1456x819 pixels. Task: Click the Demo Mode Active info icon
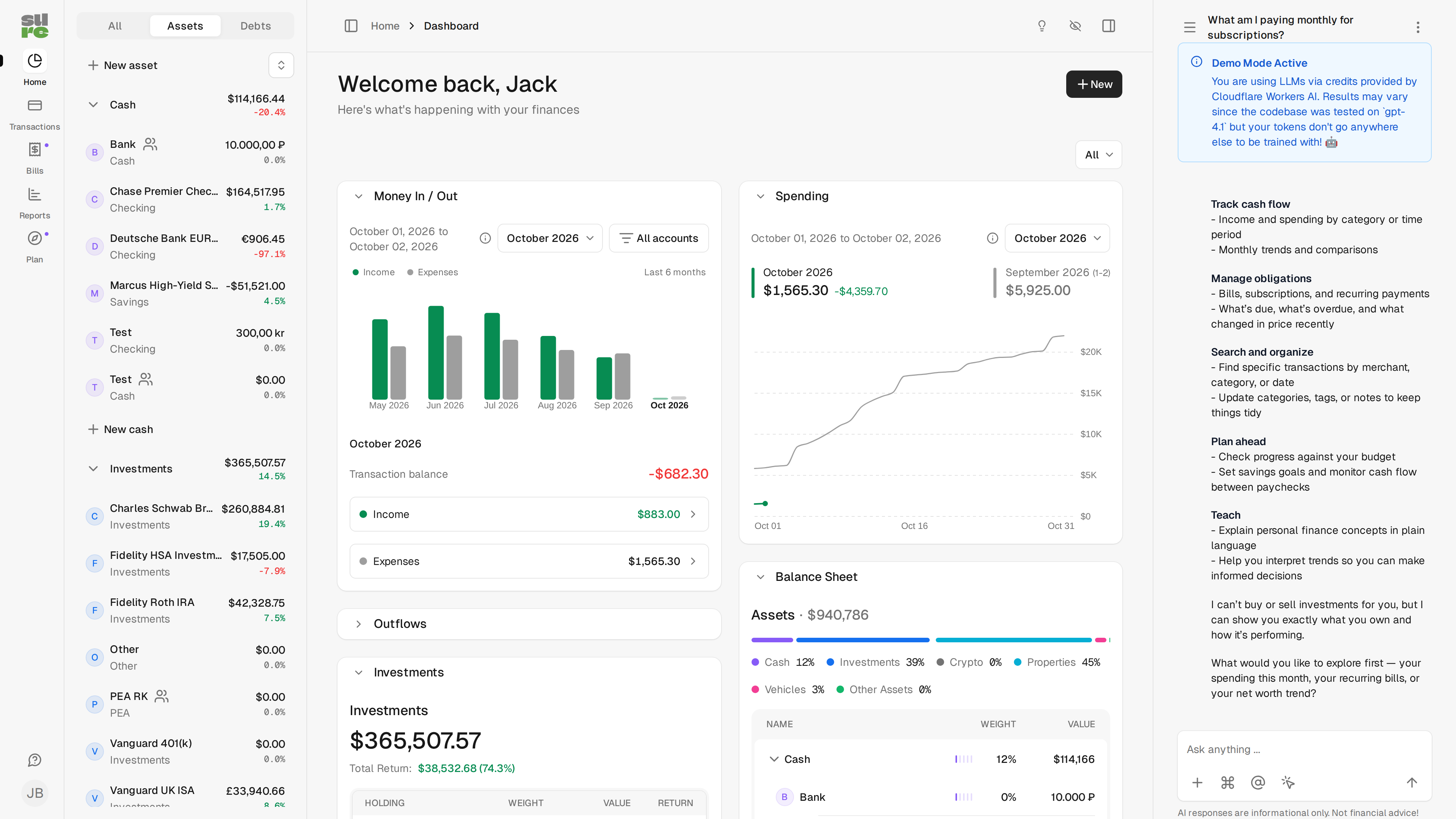click(1196, 61)
